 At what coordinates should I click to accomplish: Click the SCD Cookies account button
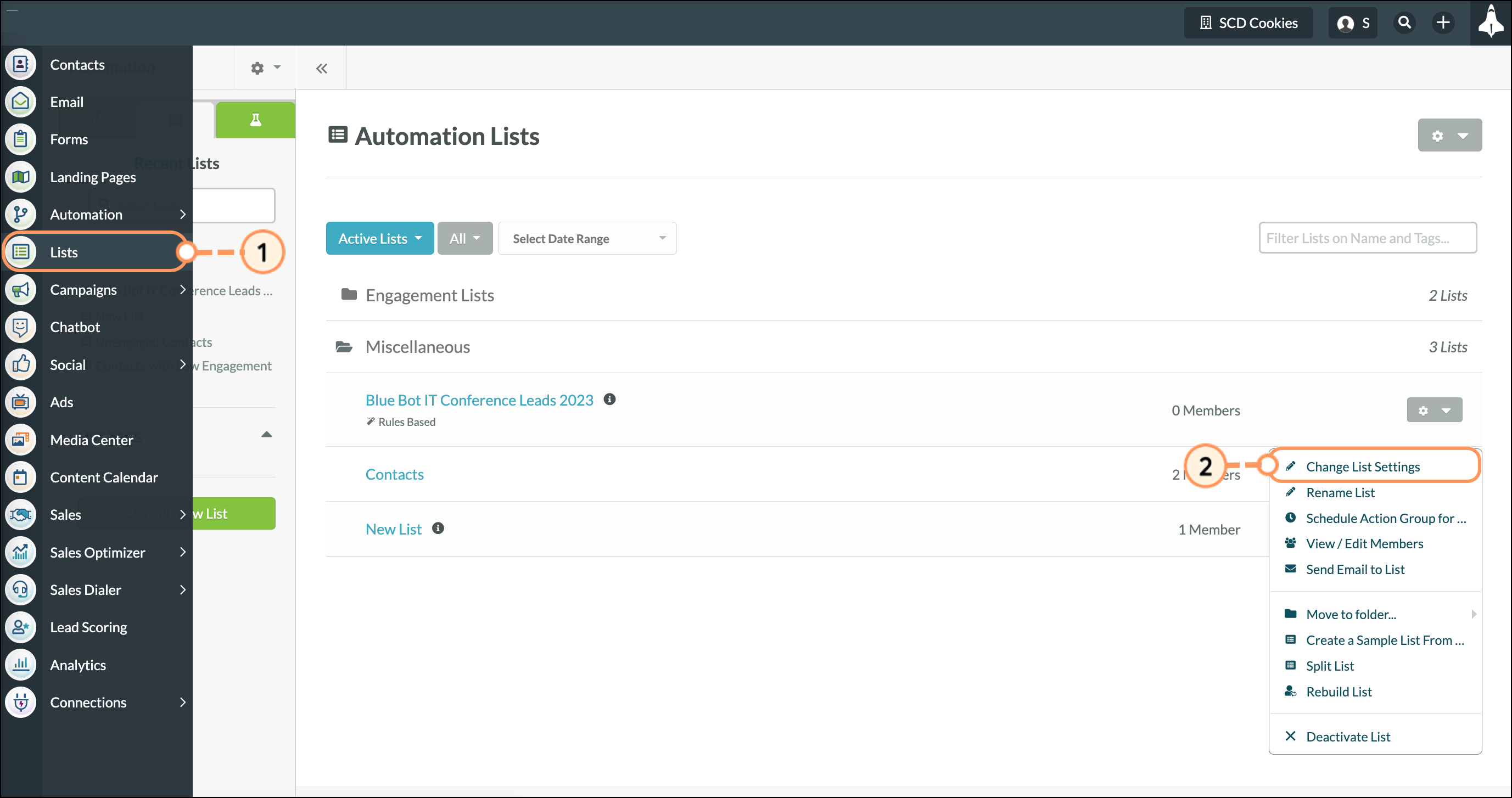pyautogui.click(x=1248, y=23)
